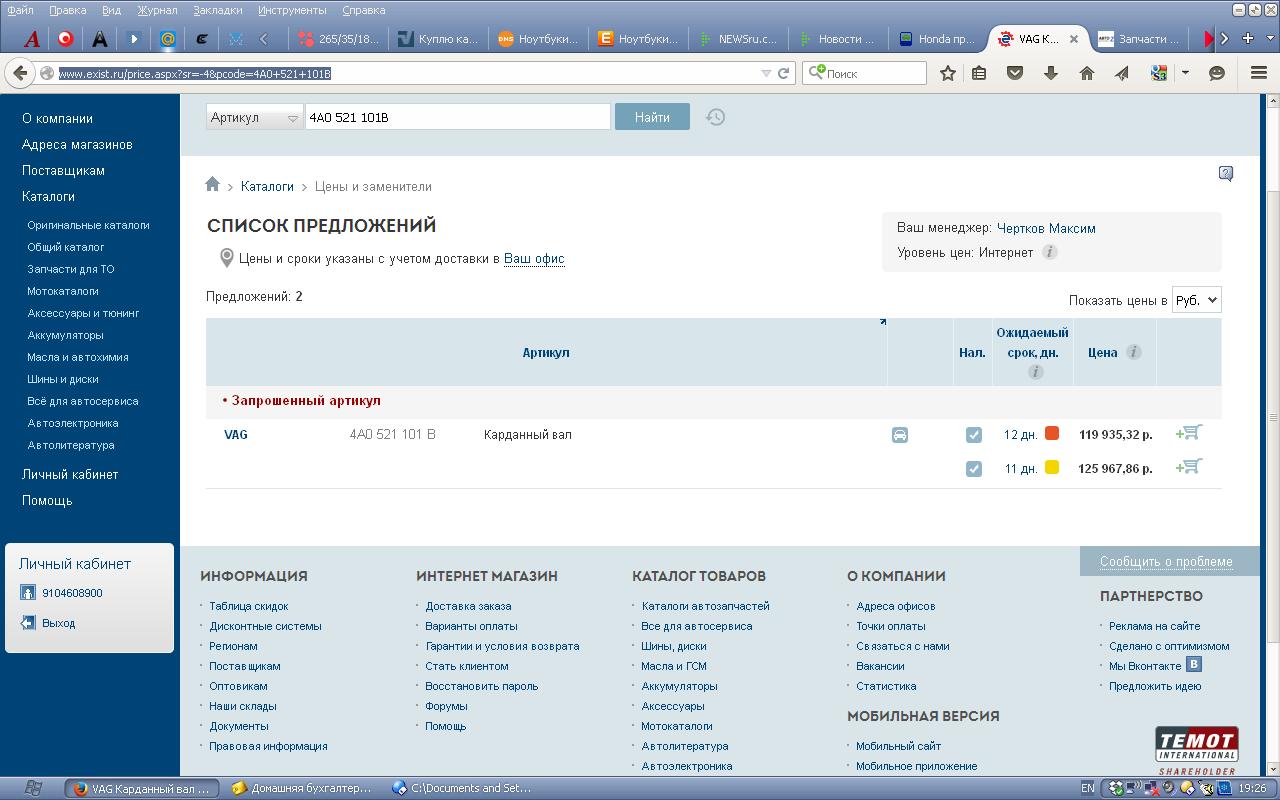Open the Руб. currency dropdown

point(1196,300)
